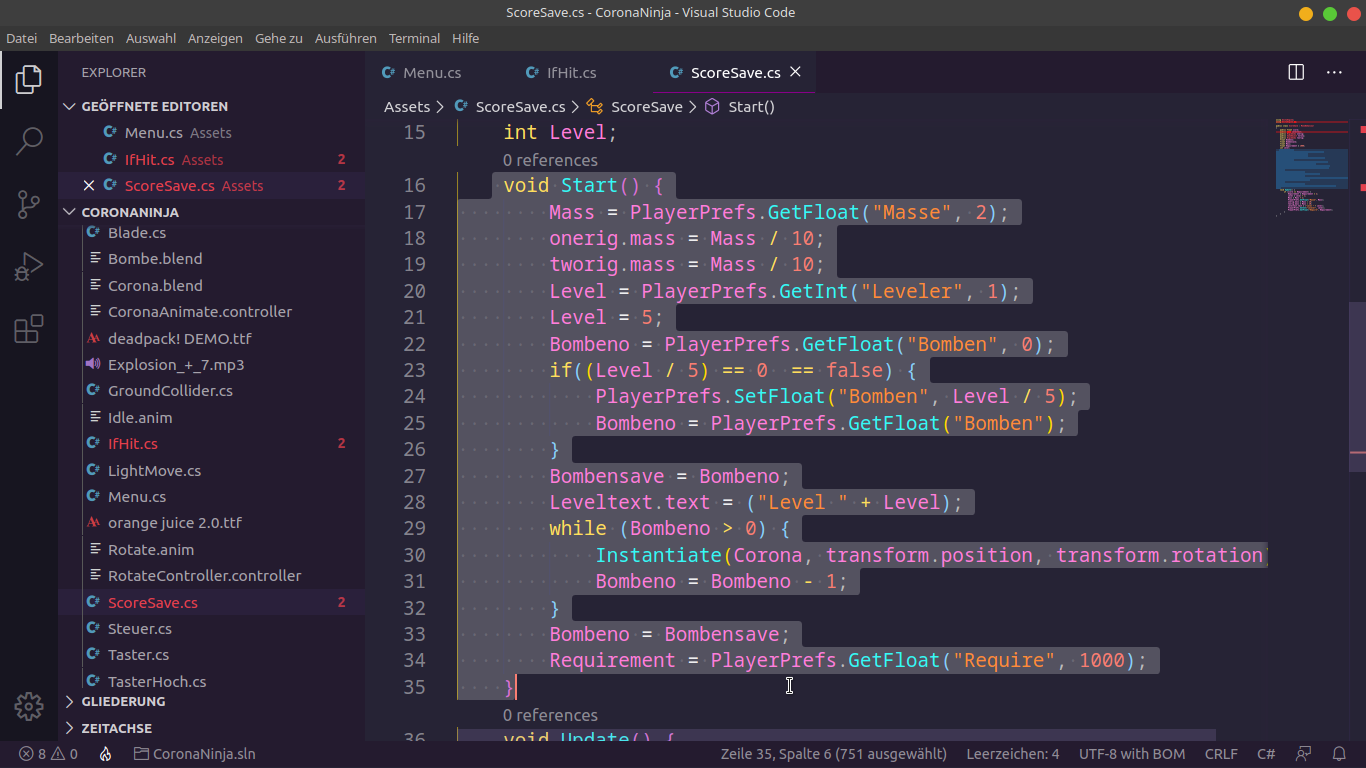Open the editor More Actions menu

click(1334, 72)
